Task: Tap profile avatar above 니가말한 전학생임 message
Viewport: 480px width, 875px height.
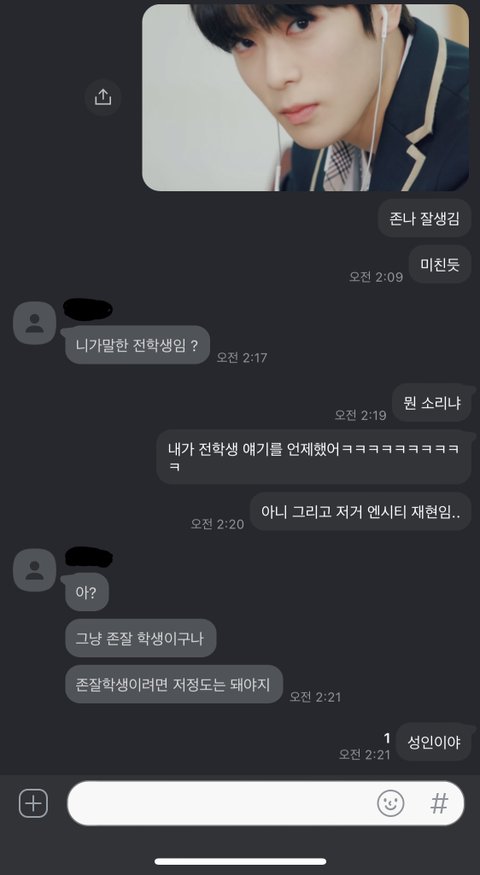Action: click(35, 323)
